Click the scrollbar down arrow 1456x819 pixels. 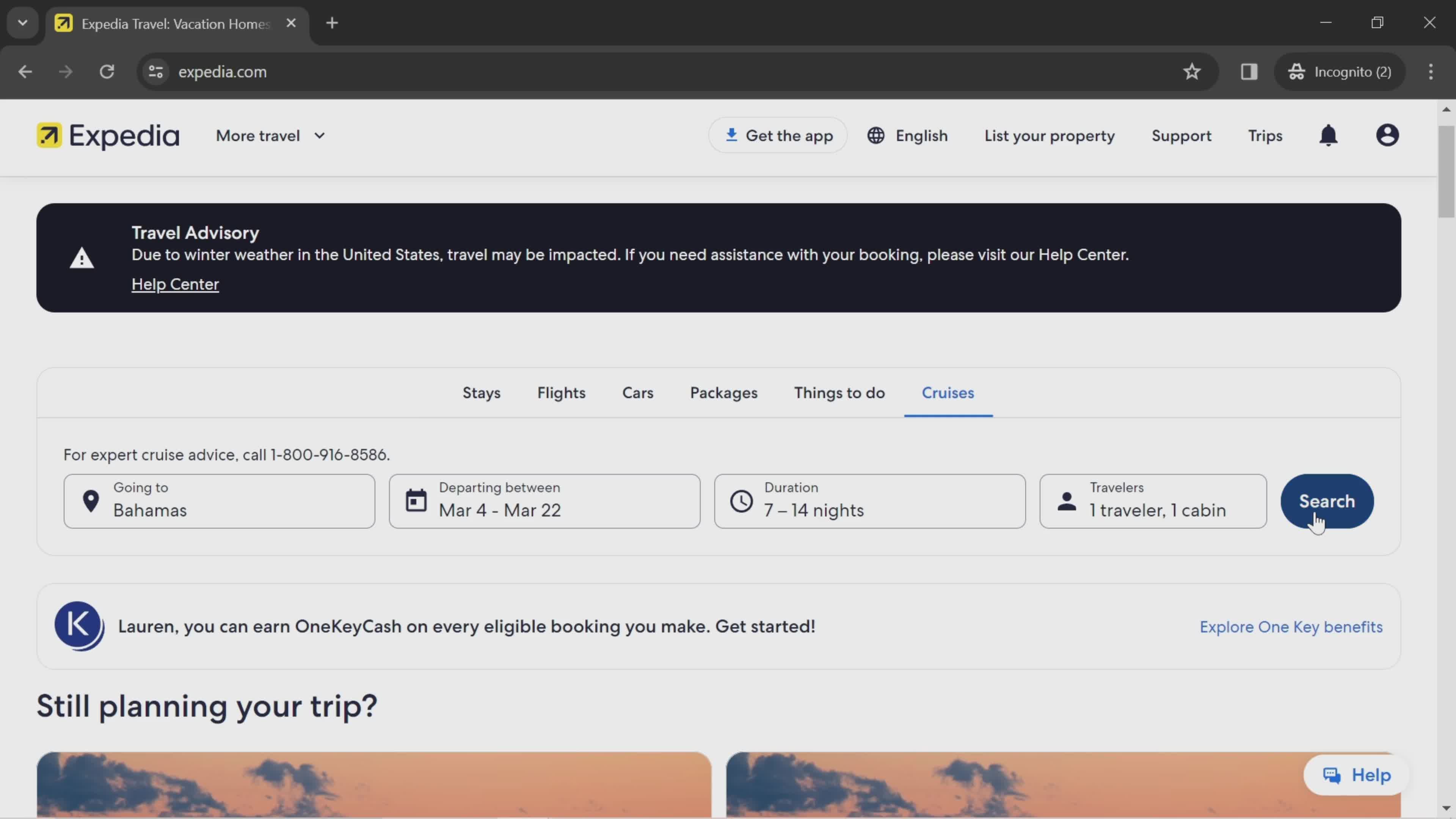click(x=1446, y=808)
